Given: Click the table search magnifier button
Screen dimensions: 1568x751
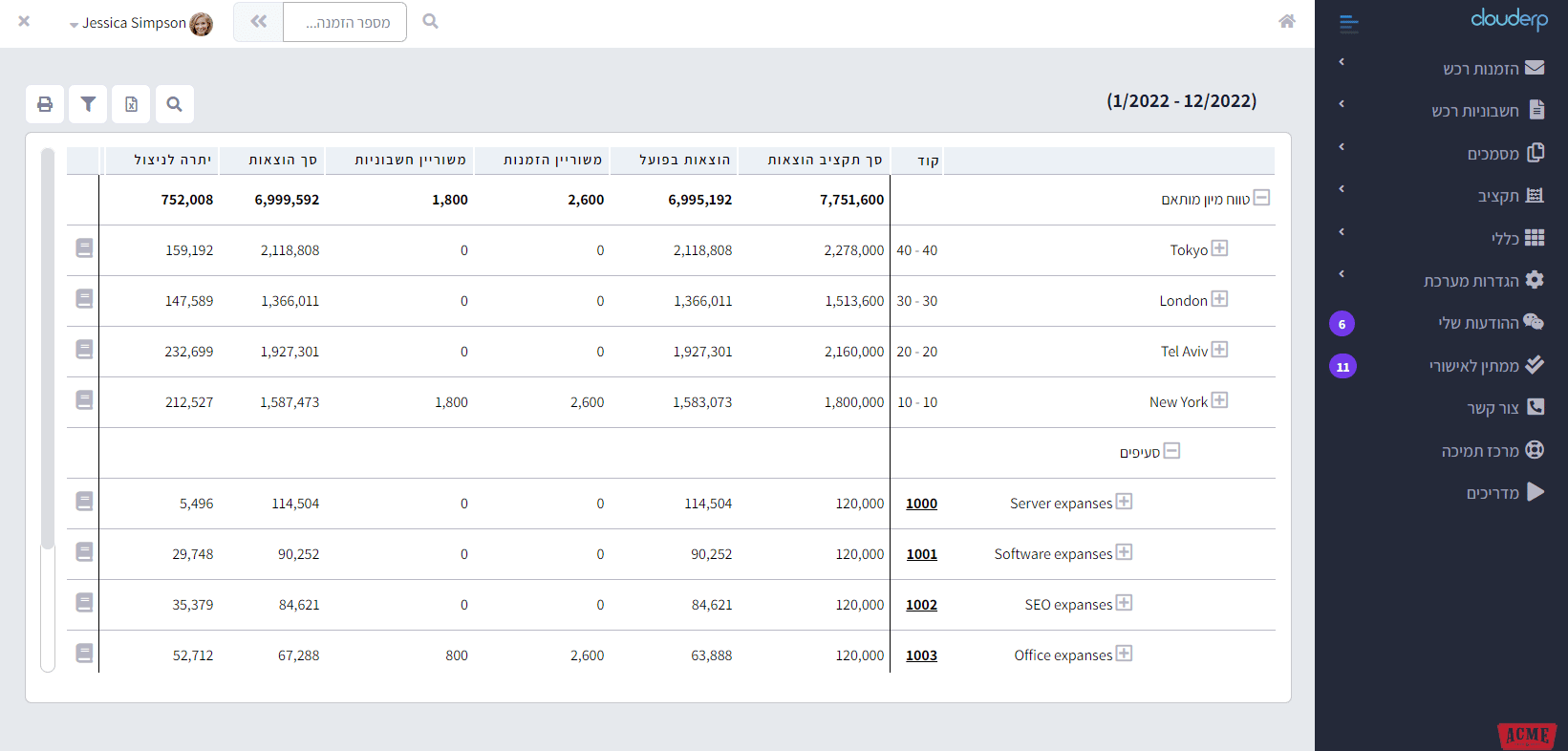Looking at the screenshot, I should [x=174, y=104].
